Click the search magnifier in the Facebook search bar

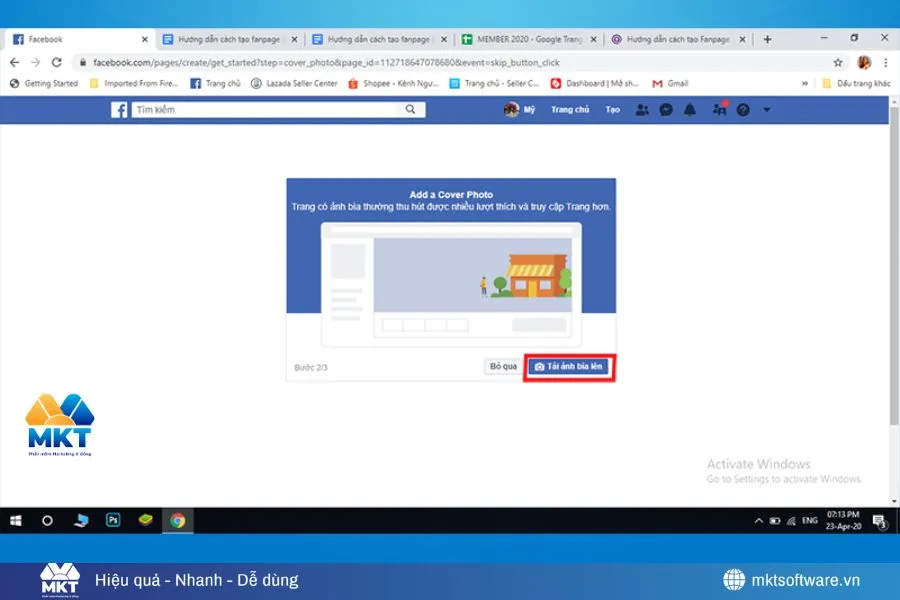(x=410, y=110)
